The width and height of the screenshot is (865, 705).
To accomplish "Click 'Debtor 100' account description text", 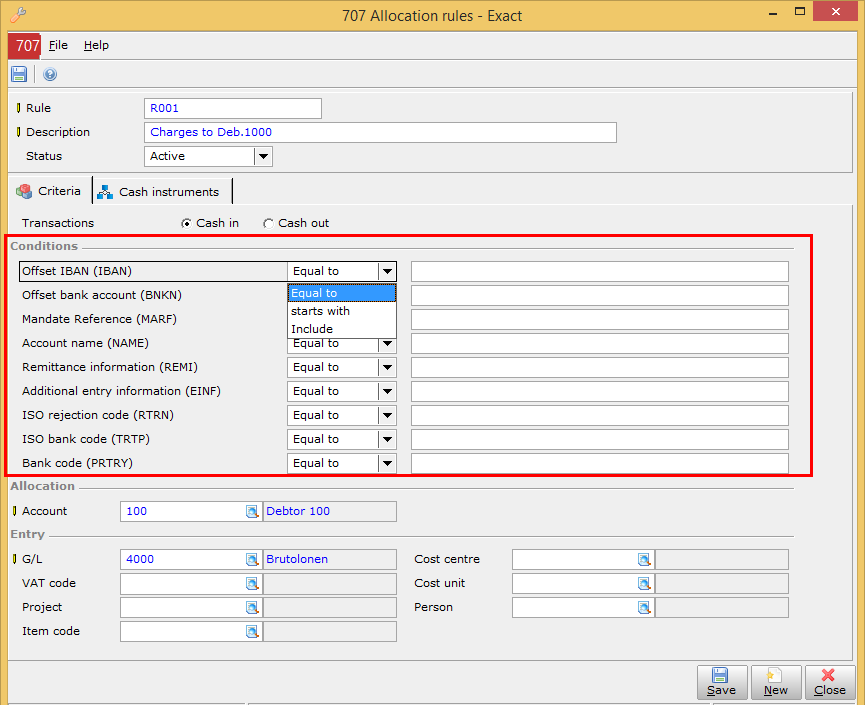I will [298, 511].
